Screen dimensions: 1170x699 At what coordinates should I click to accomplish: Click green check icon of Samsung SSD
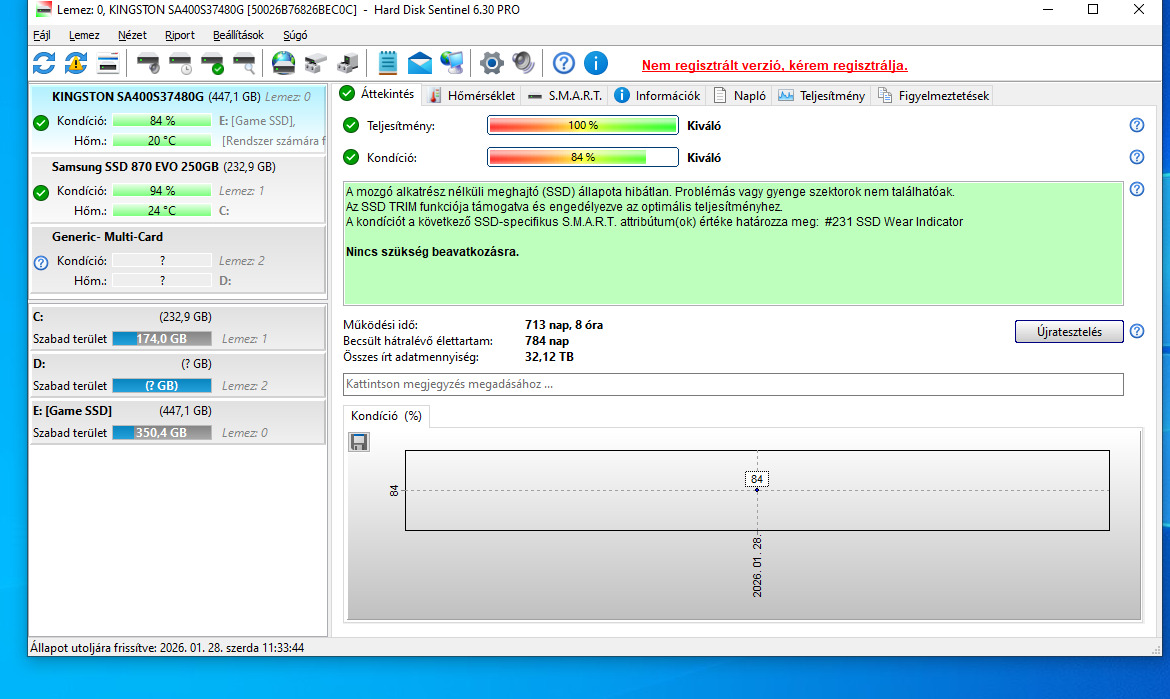[41, 192]
